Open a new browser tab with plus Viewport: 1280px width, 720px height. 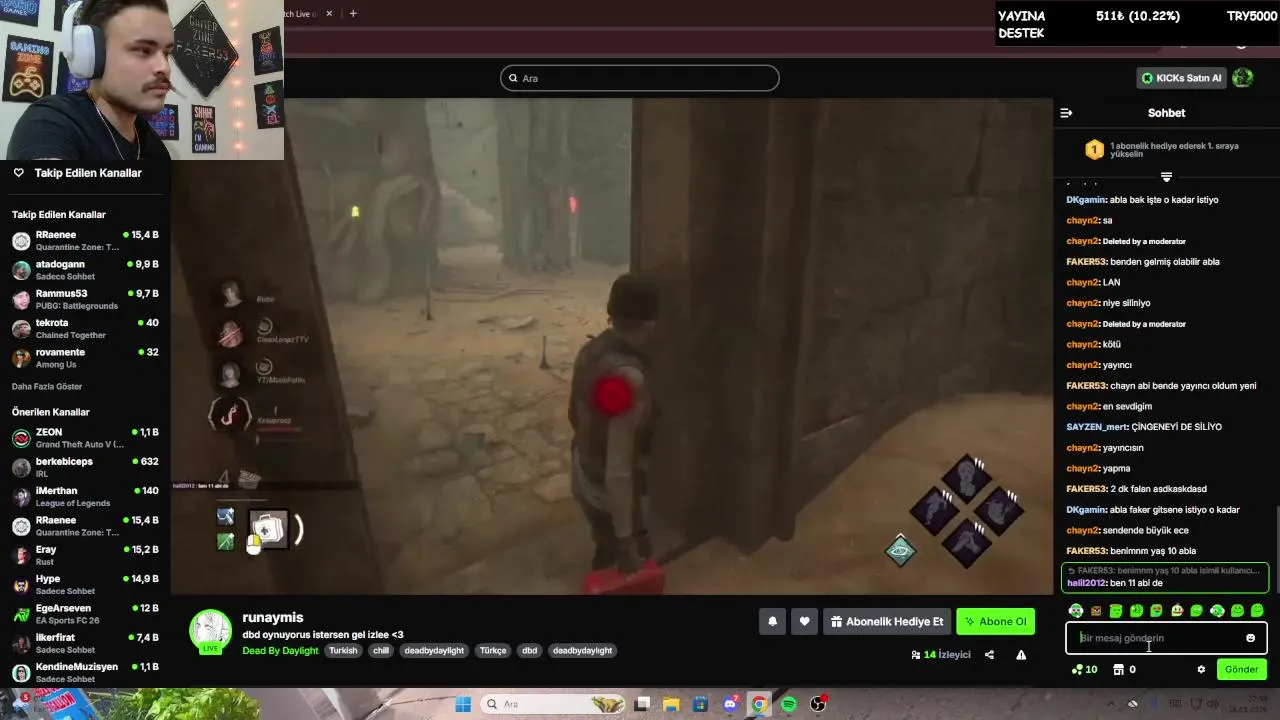[x=352, y=13]
